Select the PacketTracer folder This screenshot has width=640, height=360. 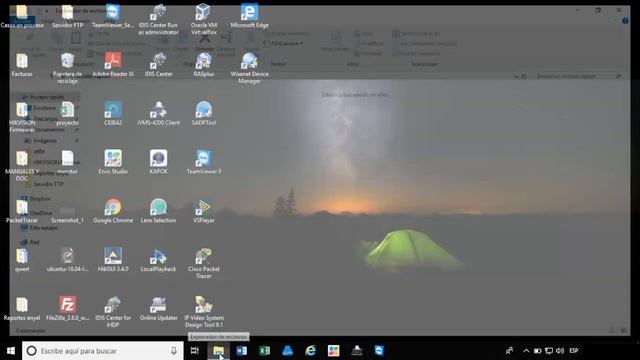(22, 211)
